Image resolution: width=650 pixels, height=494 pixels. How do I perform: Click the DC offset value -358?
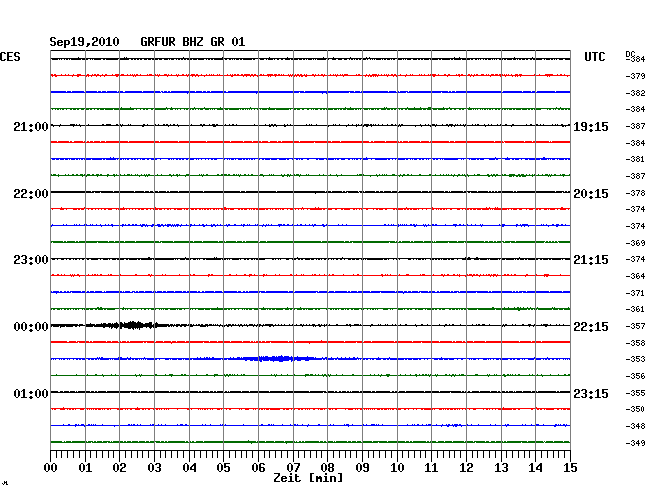click(635, 343)
